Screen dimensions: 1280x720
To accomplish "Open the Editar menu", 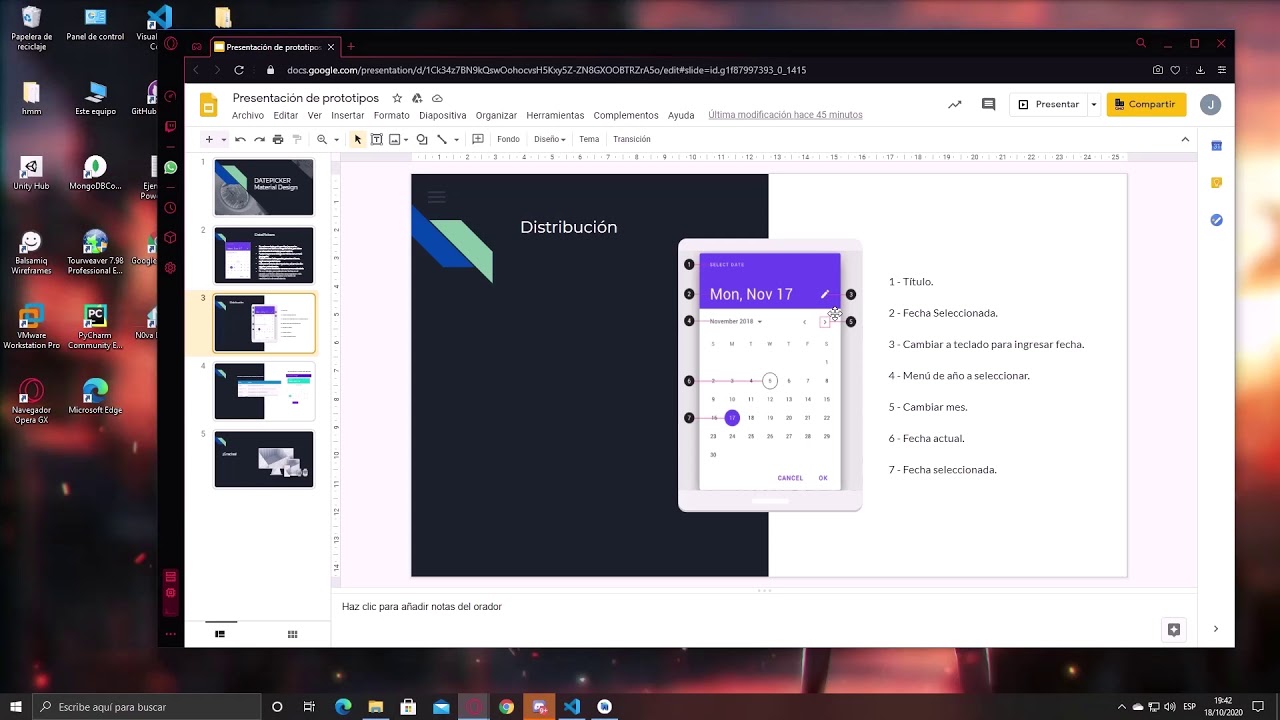I will tap(286, 115).
